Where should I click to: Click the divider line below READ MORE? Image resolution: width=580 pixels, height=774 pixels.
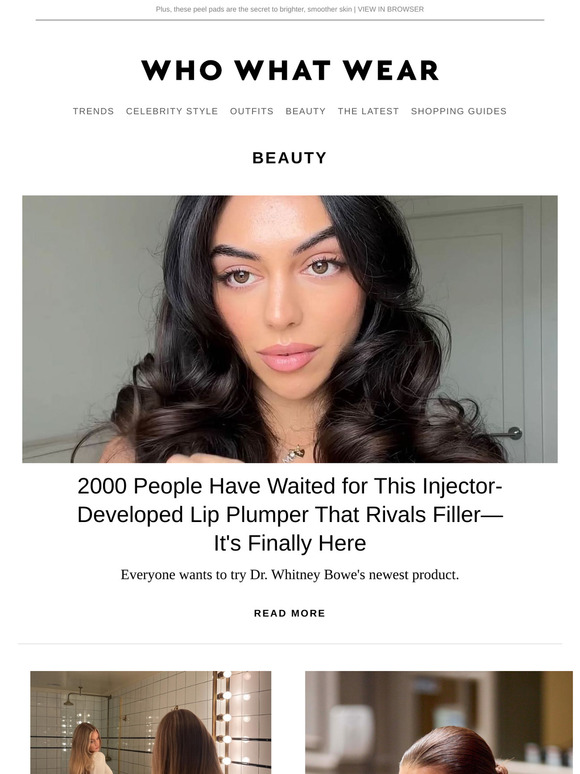pos(290,644)
